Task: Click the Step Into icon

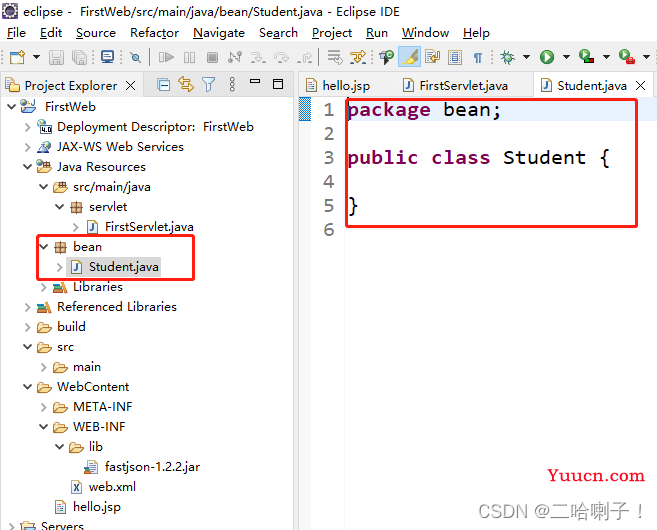Action: pos(258,57)
